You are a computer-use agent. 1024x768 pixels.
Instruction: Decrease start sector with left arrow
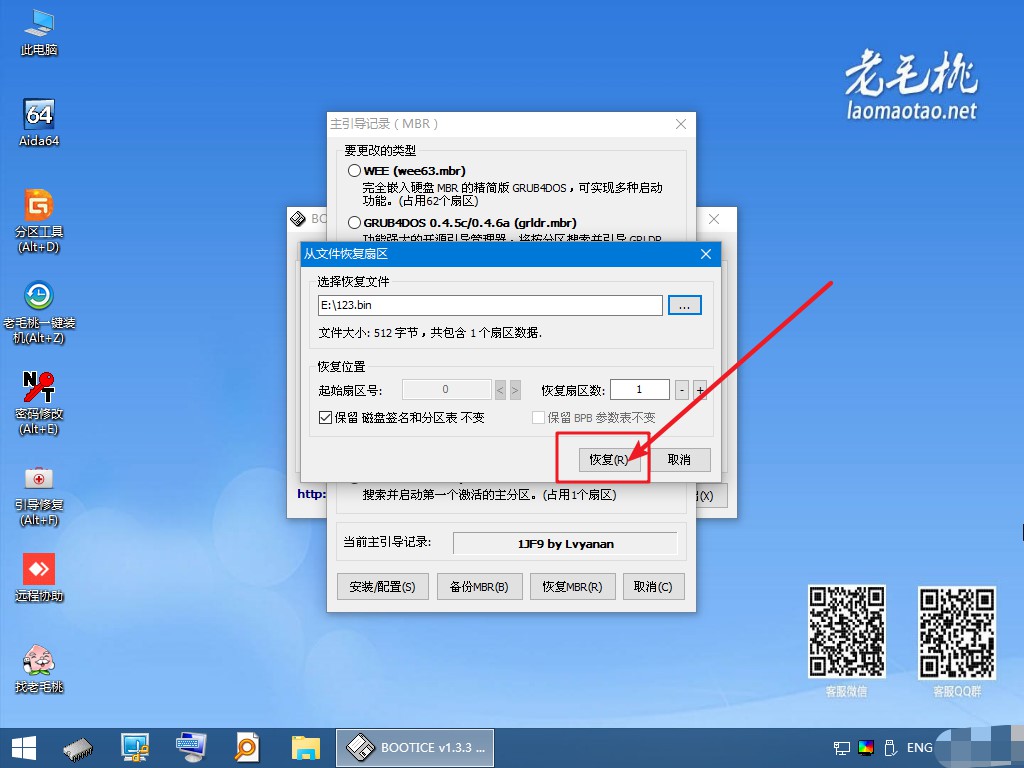(x=500, y=391)
